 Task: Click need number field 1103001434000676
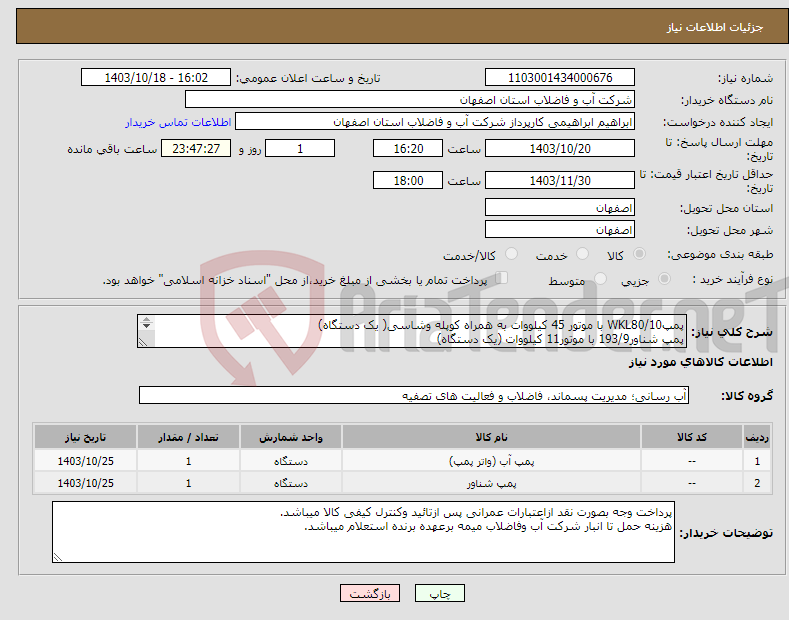click(560, 78)
